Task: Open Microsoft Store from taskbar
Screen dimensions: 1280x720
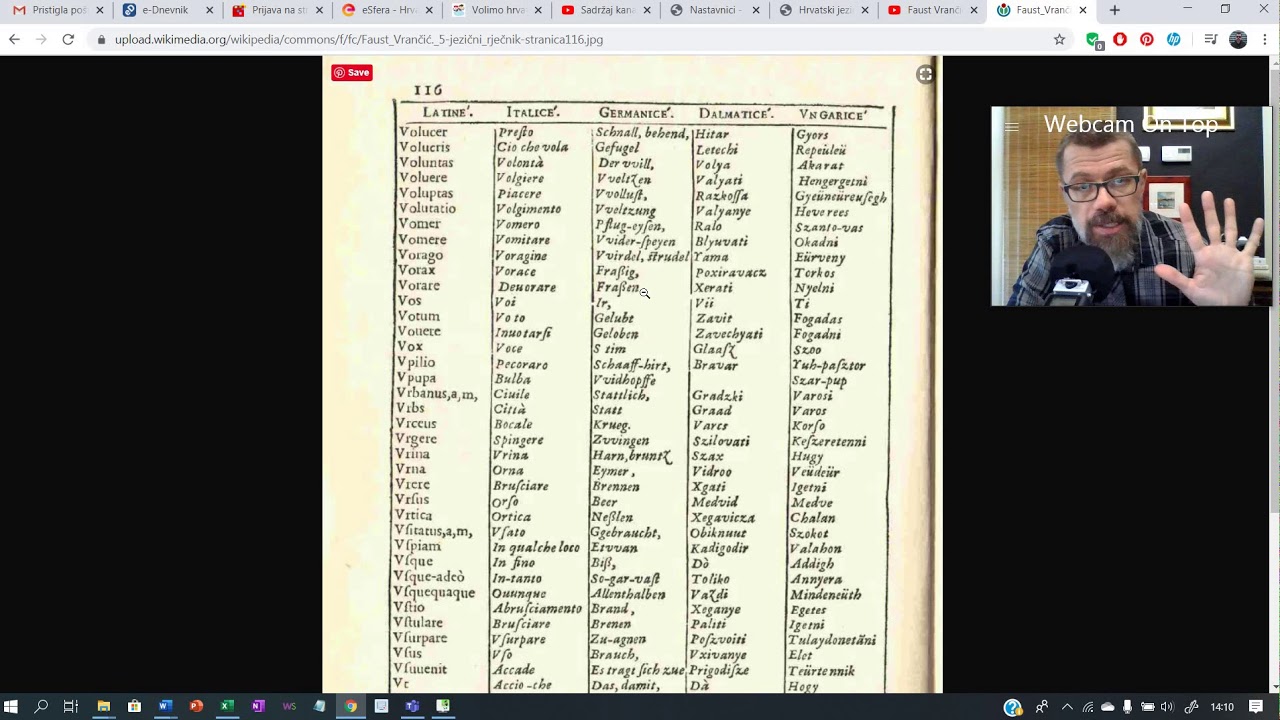Action: tap(134, 706)
